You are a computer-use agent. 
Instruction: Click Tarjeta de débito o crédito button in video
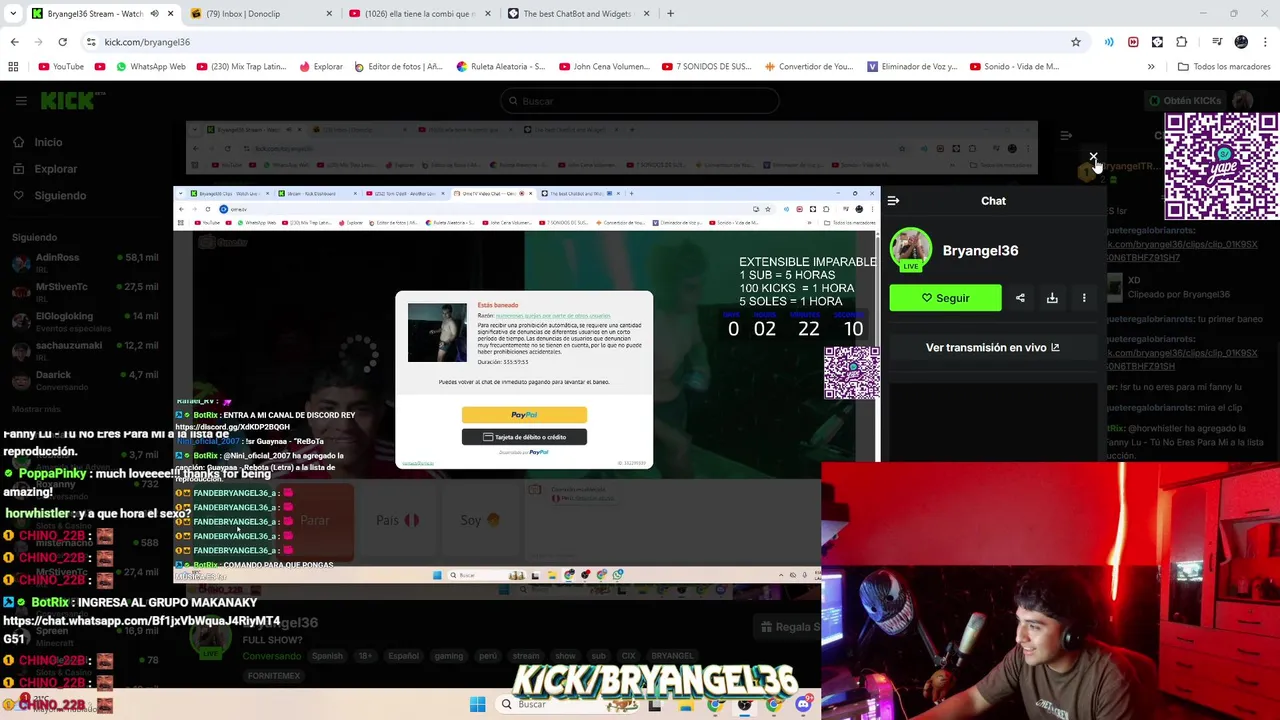point(524,437)
